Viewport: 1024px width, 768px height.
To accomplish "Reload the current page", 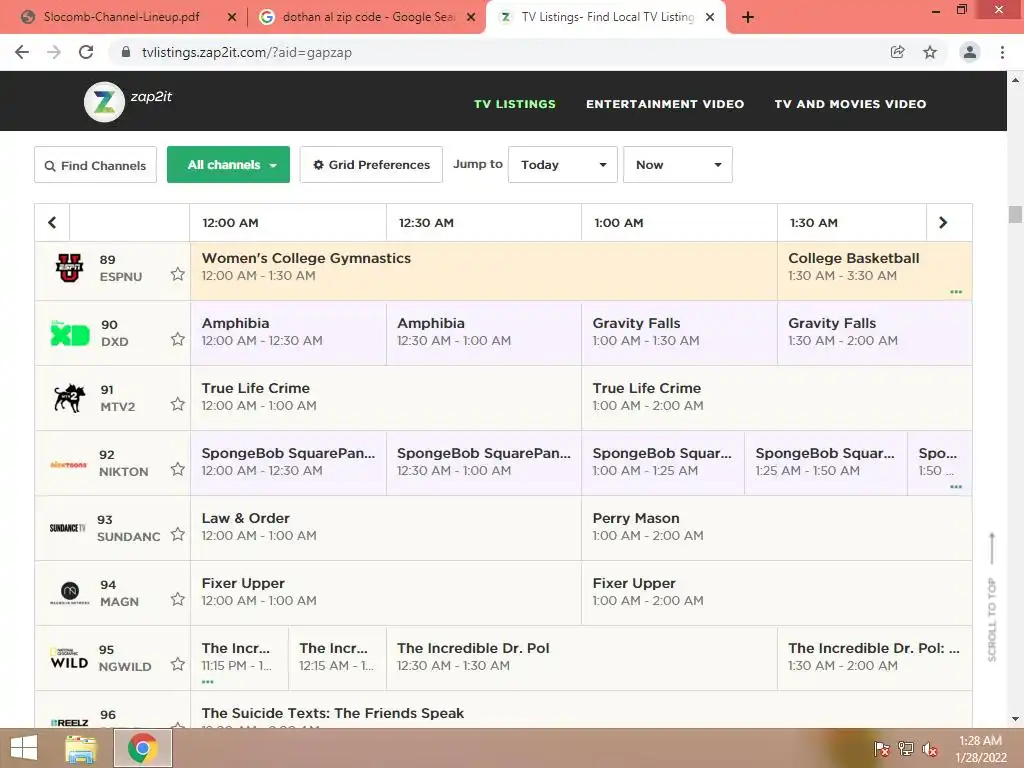I will tap(86, 52).
